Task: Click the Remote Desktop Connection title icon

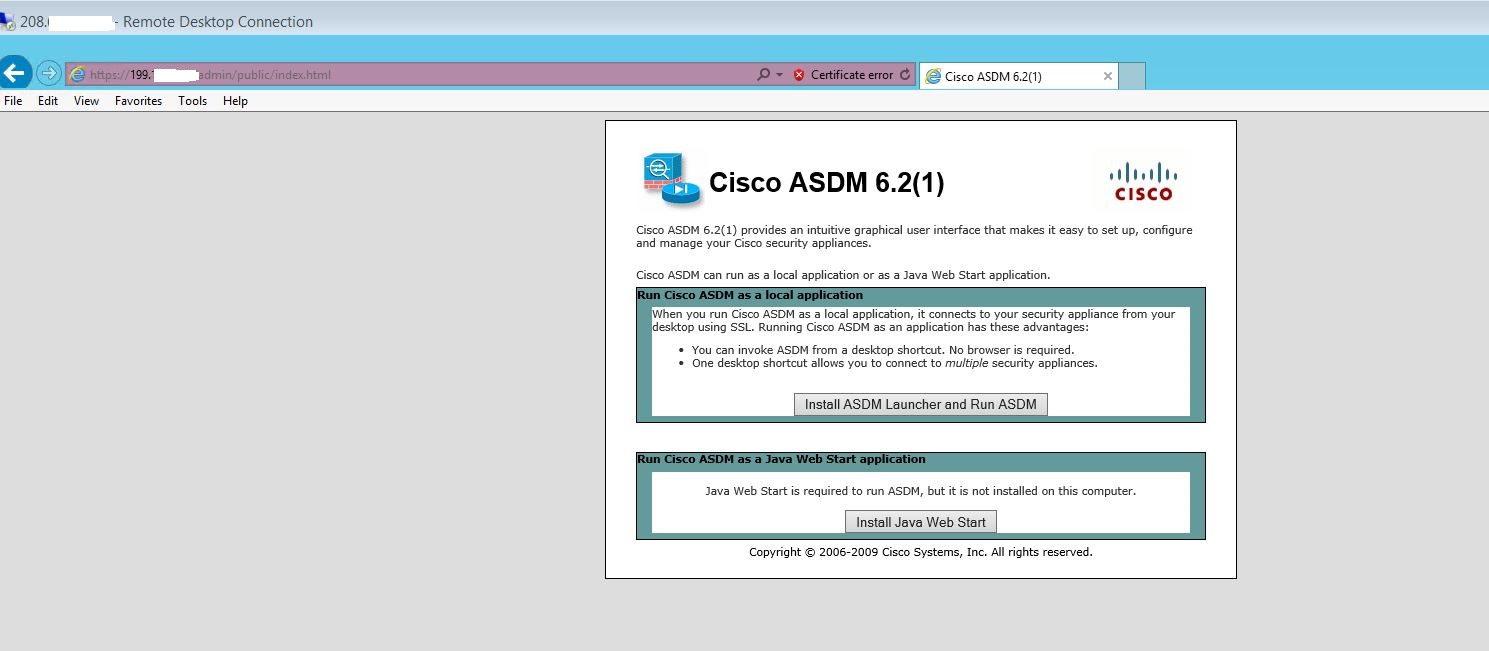Action: pyautogui.click(x=8, y=21)
